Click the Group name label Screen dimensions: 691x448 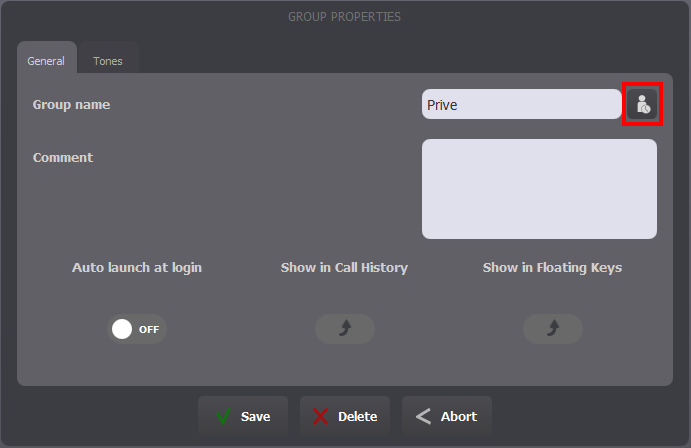coord(71,105)
